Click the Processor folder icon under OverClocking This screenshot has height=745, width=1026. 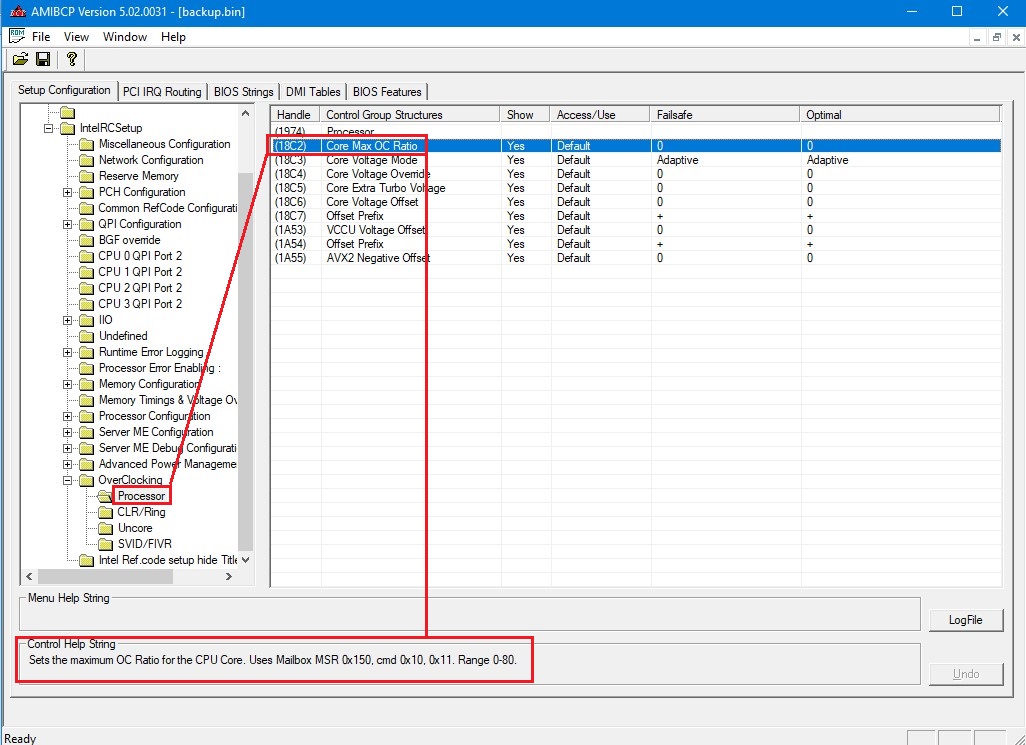click(105, 496)
